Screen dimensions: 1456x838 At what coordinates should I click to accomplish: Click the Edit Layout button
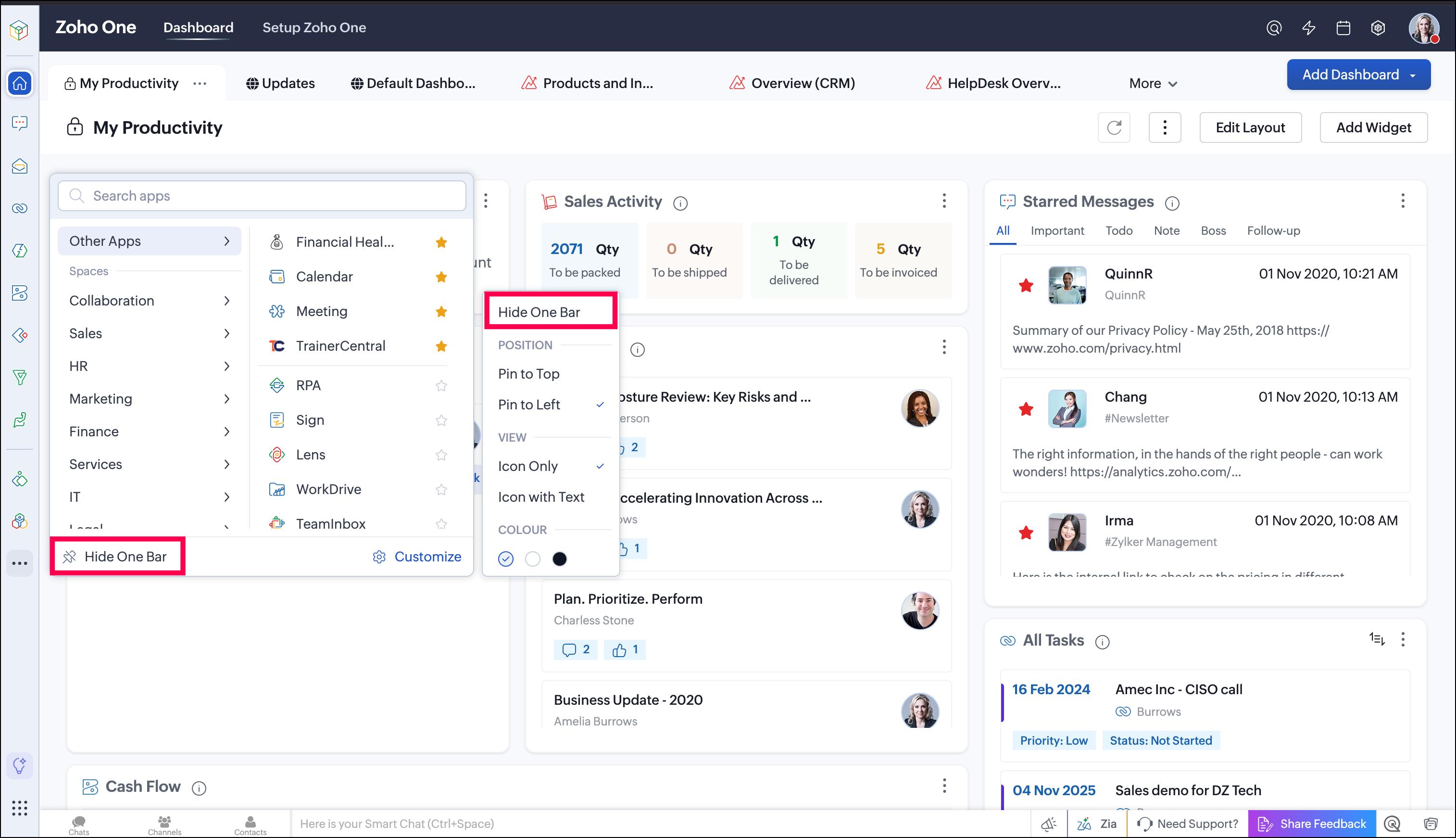click(x=1250, y=127)
